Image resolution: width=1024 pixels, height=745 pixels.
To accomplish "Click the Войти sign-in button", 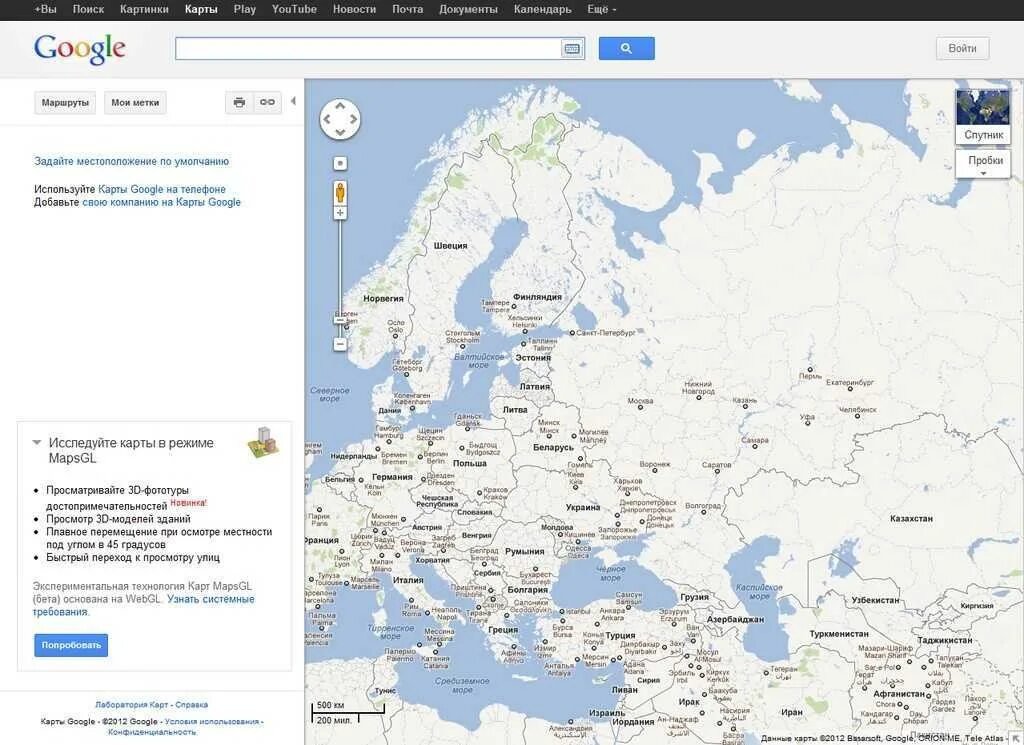I will click(x=963, y=48).
